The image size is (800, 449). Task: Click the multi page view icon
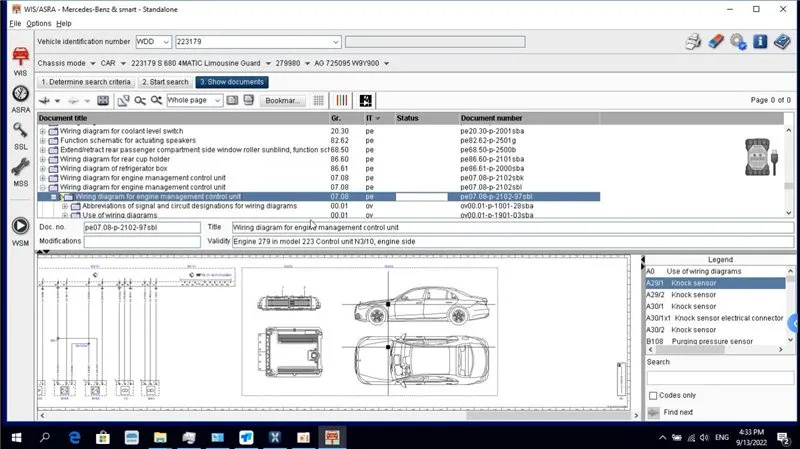(x=248, y=101)
